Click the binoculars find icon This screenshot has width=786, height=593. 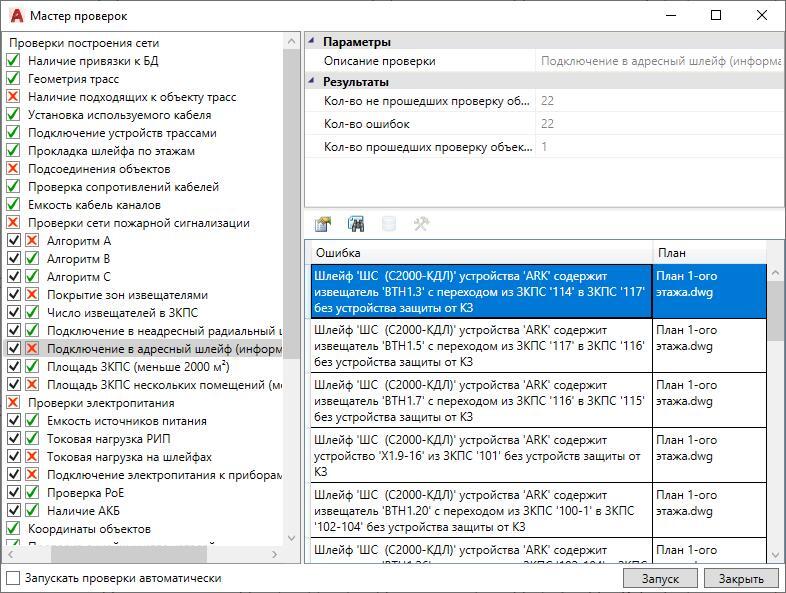[355, 224]
